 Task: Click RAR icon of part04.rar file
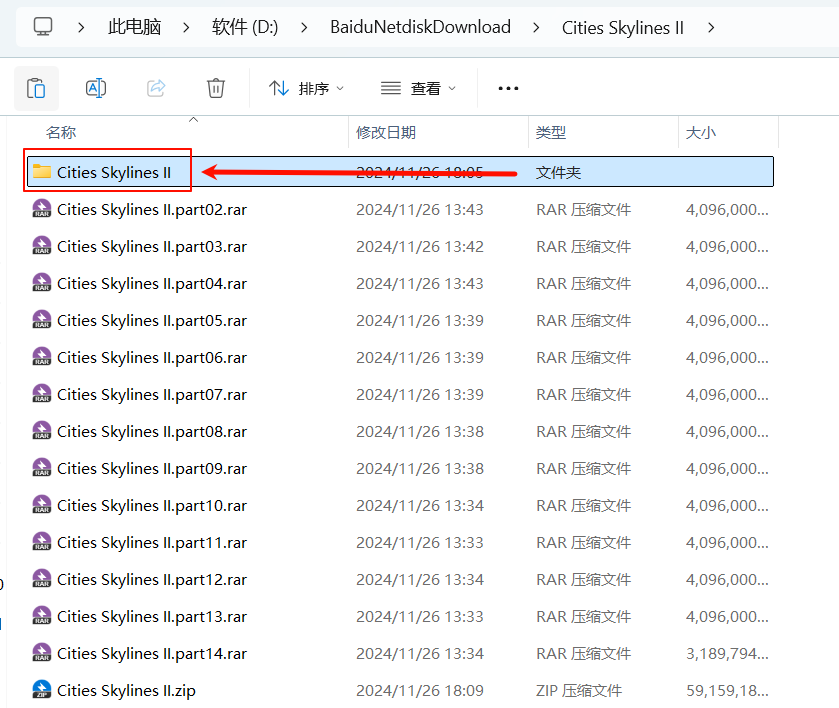[42, 282]
